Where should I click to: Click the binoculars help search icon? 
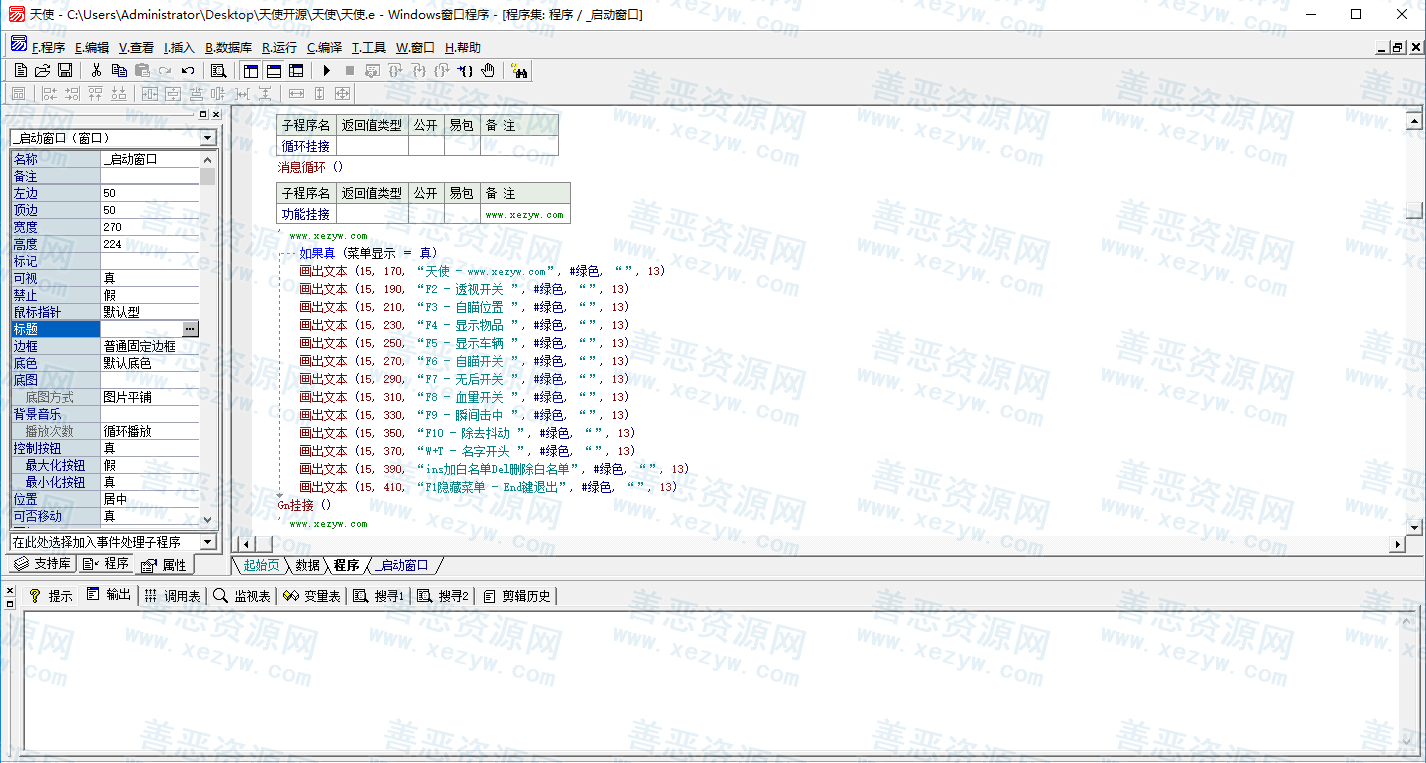pos(519,70)
